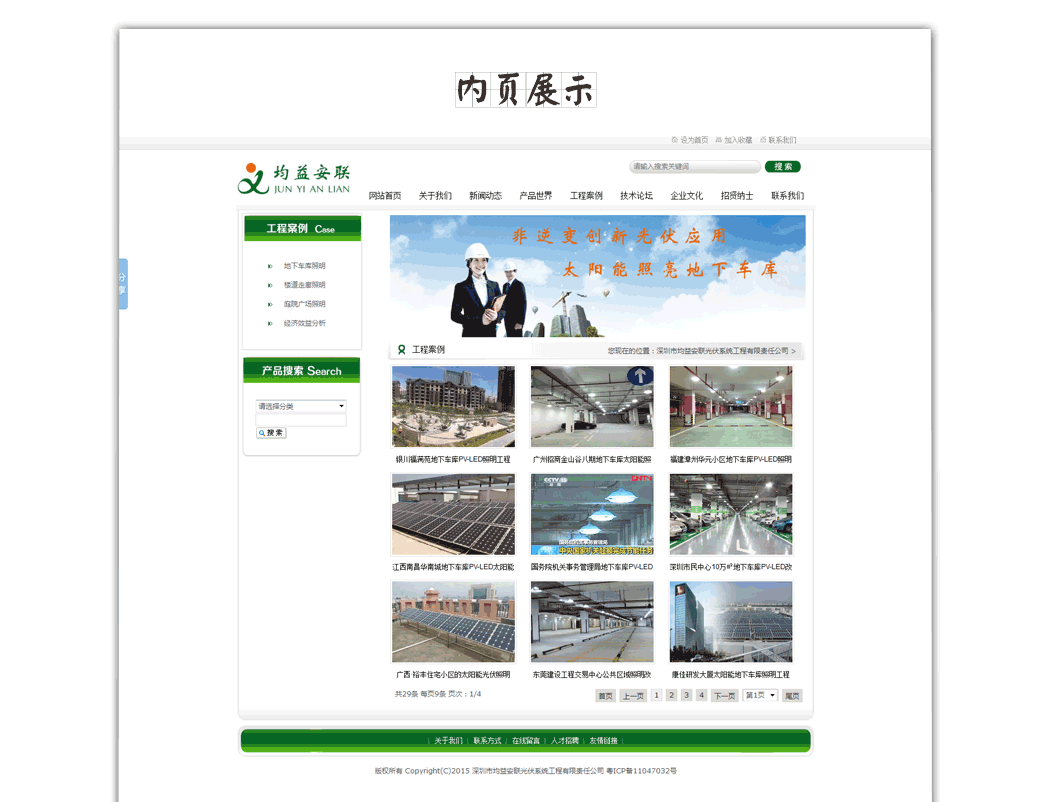The image size is (1040, 802).
Task: Open the 庭院广场照明 sidebar link
Action: [304, 304]
